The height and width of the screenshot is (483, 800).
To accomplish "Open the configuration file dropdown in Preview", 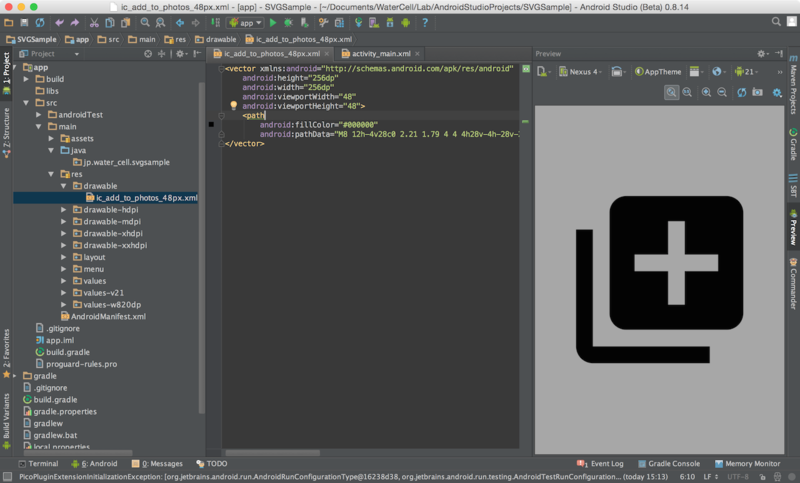I will [544, 72].
